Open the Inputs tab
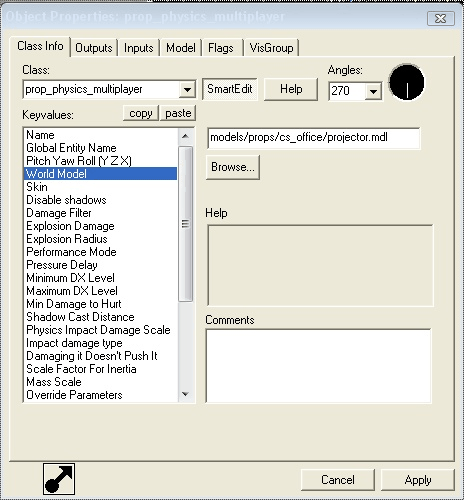Viewport: 464px width, 500px height. coord(139,48)
